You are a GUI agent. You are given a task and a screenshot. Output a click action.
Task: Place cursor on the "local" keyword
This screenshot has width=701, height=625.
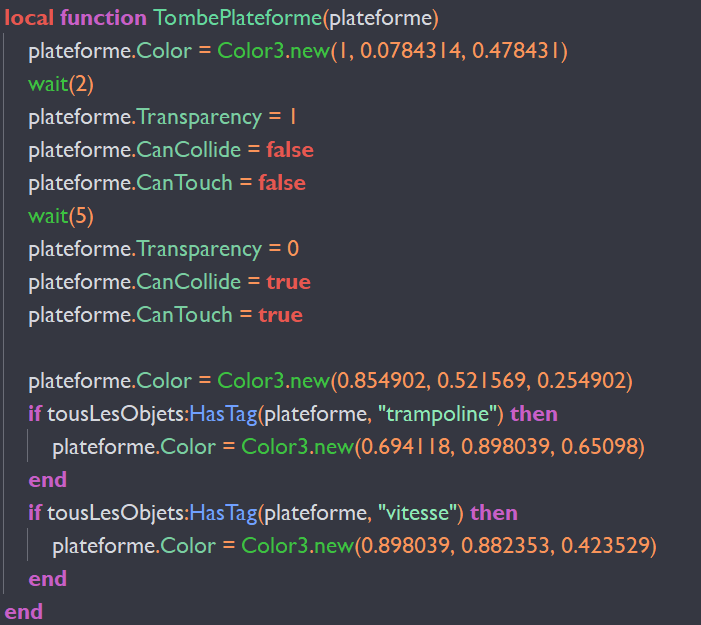[29, 18]
